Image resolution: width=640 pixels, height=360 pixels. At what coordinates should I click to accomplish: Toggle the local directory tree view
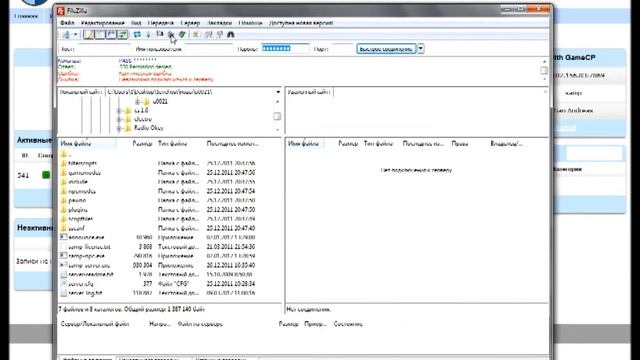click(x=100, y=35)
